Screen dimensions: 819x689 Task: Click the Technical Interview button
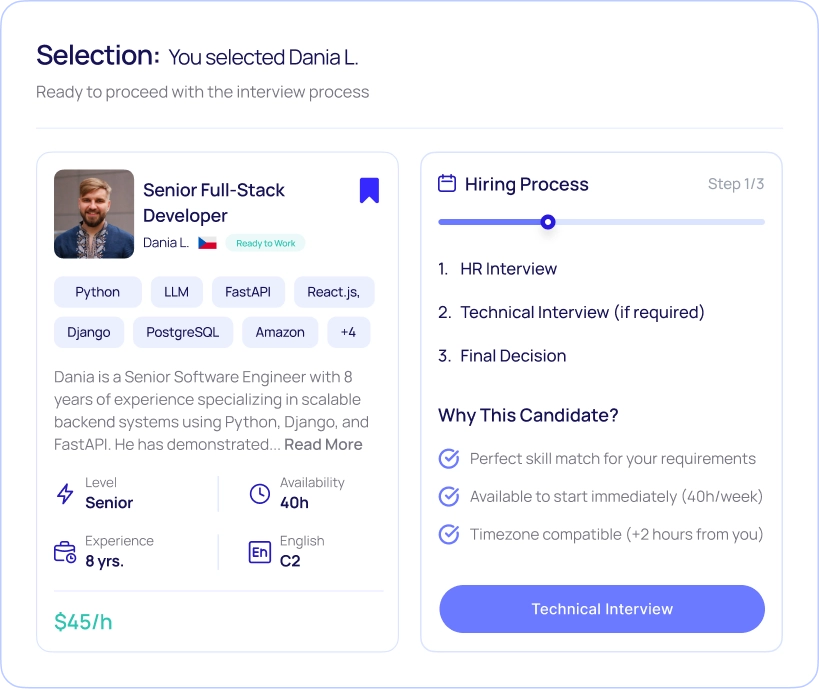coord(601,609)
